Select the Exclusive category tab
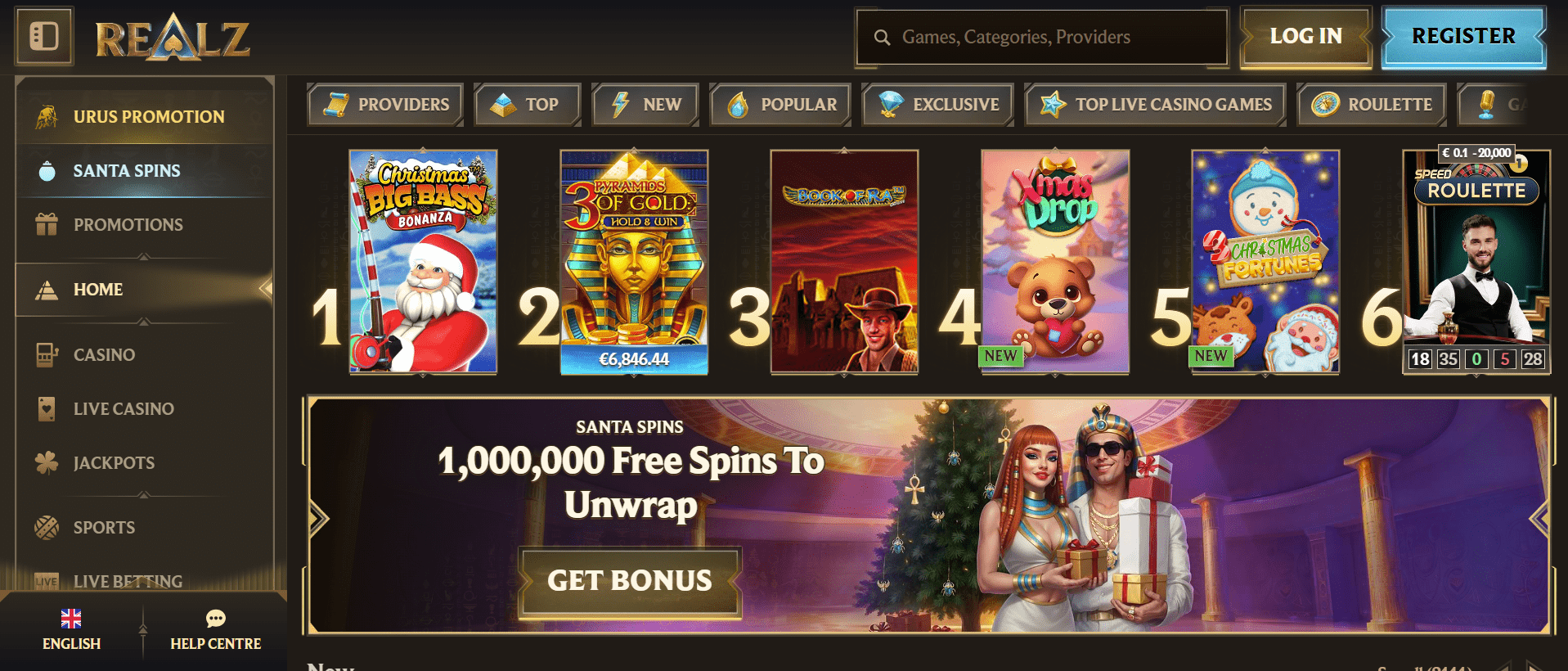1568x671 pixels. pos(937,105)
